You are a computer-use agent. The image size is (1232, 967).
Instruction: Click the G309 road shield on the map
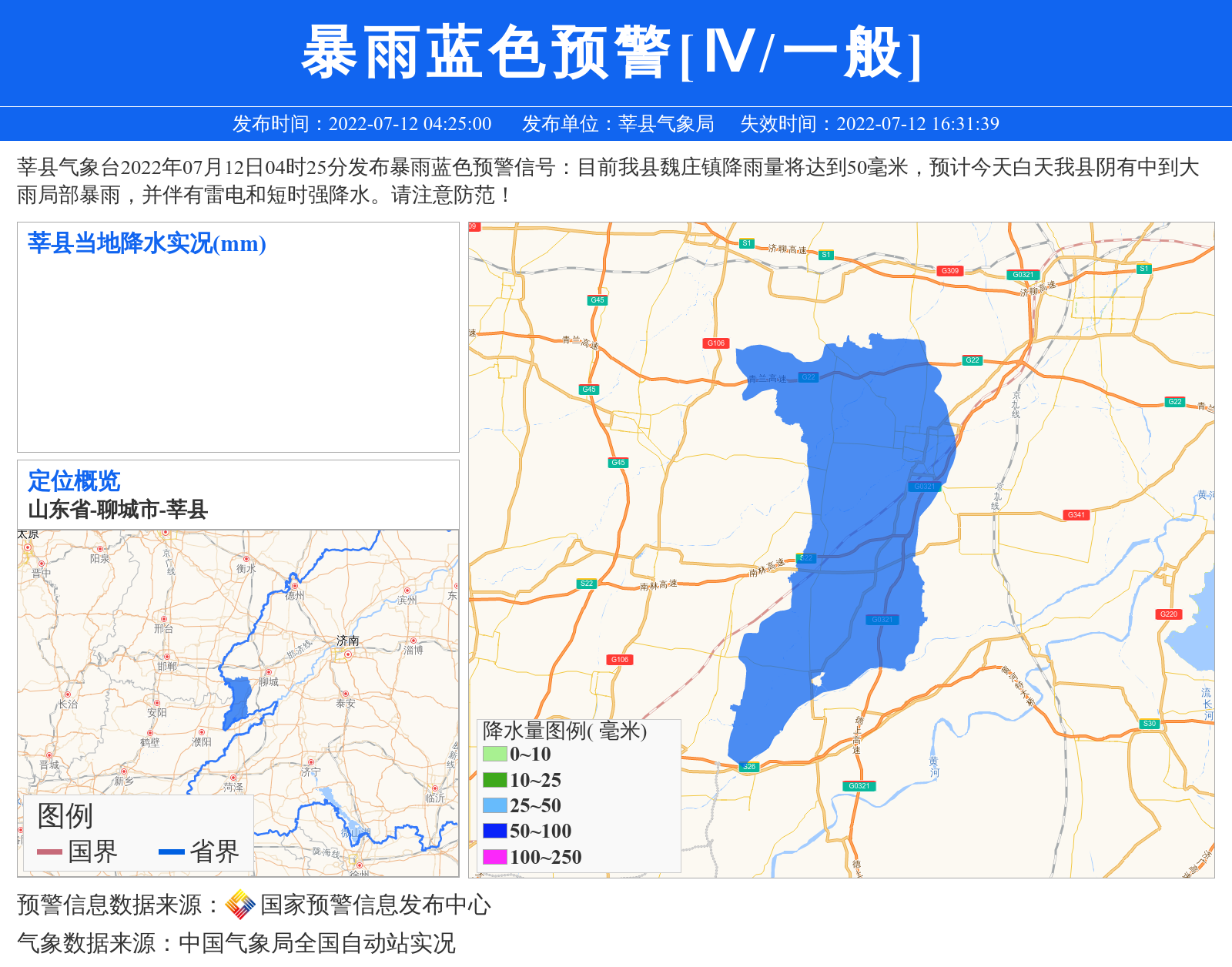click(x=950, y=271)
